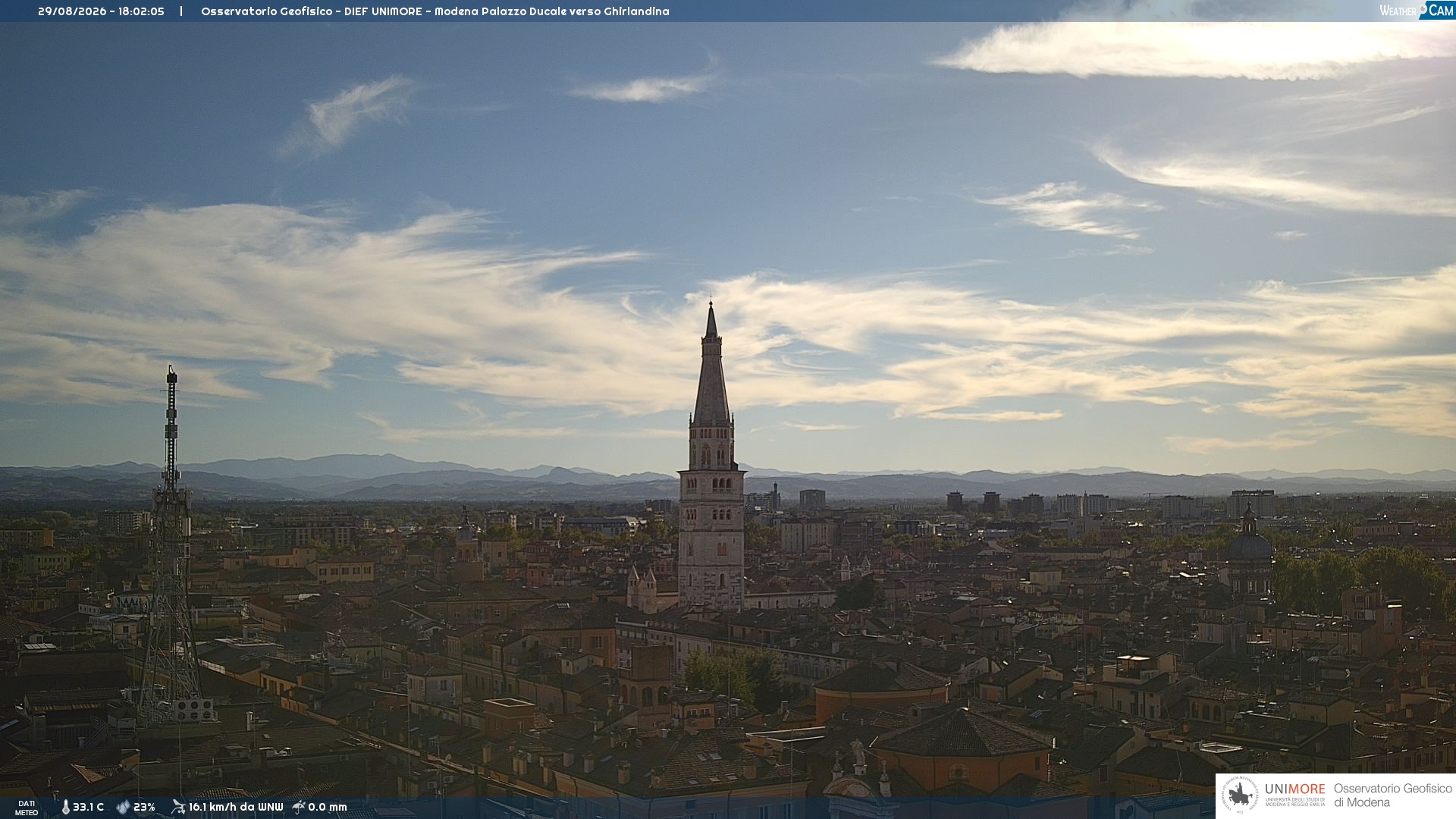Click the rain umbrella precipitation icon

point(299,807)
